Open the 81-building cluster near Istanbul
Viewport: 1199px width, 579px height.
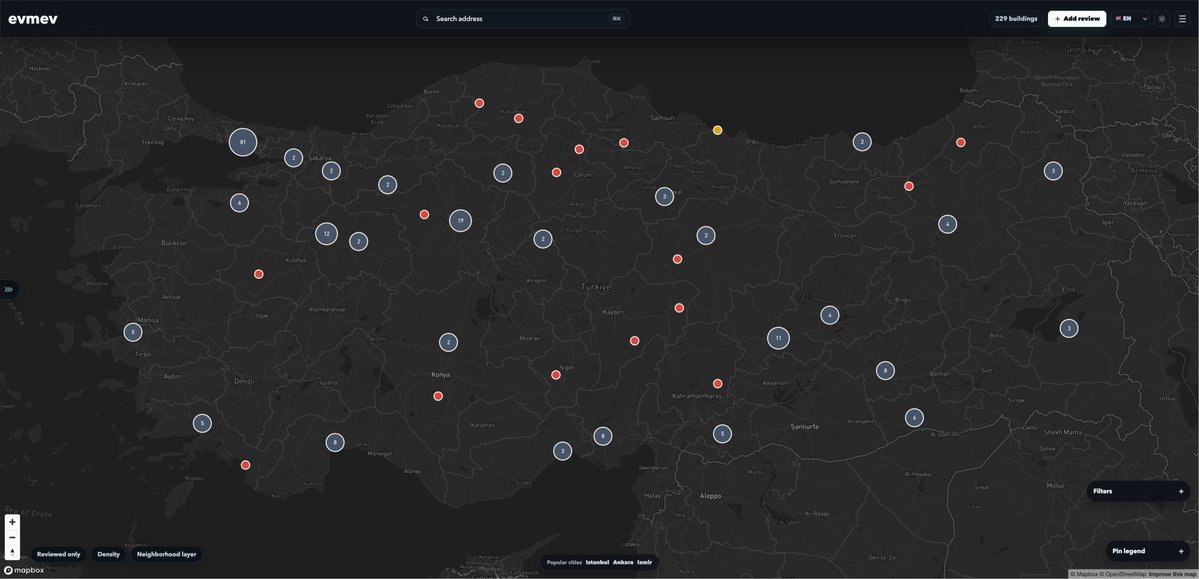pos(241,140)
